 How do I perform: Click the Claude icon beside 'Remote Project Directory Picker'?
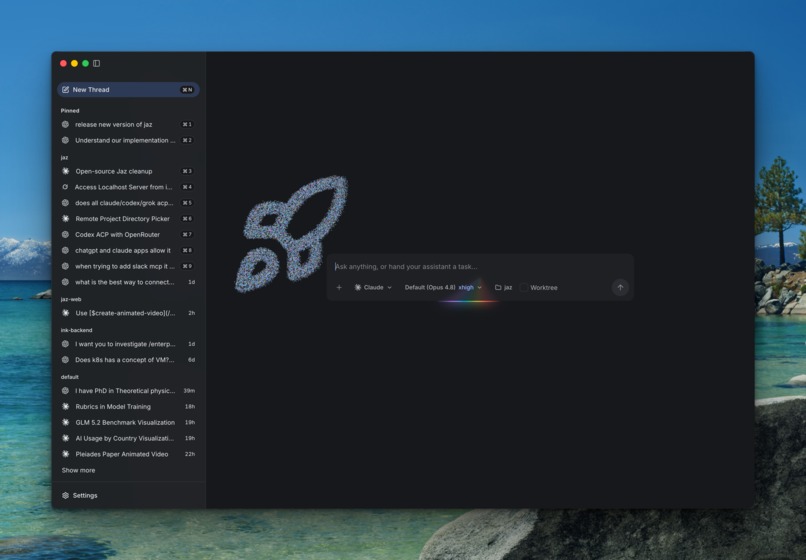(65, 219)
